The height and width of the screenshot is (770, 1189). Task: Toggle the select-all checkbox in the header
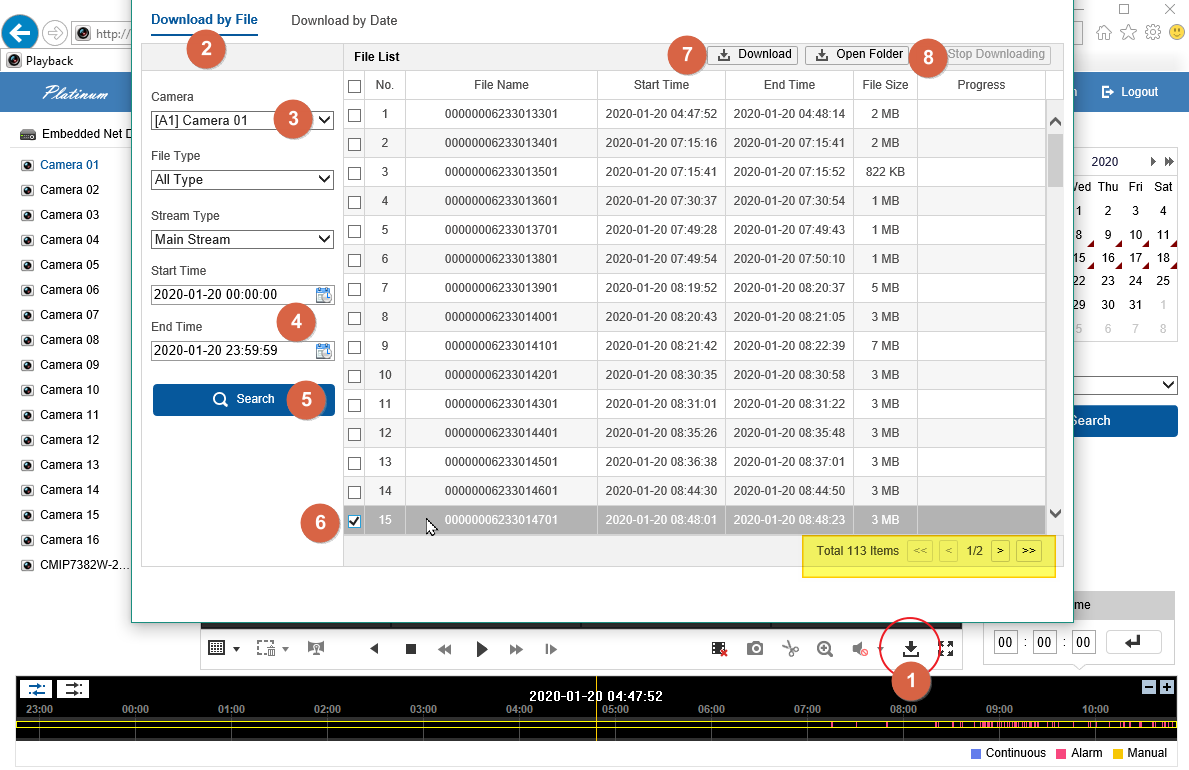354,86
